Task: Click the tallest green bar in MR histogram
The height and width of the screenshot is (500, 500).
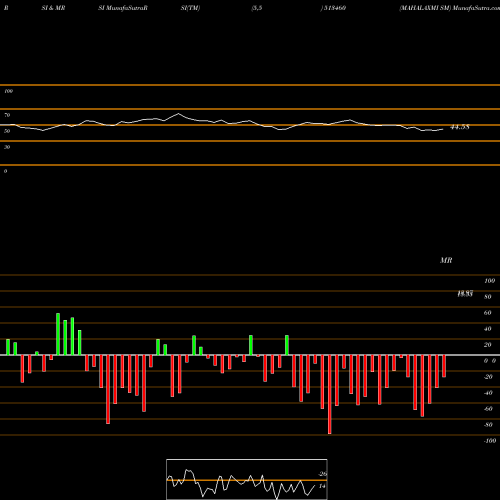Action: coord(58,334)
